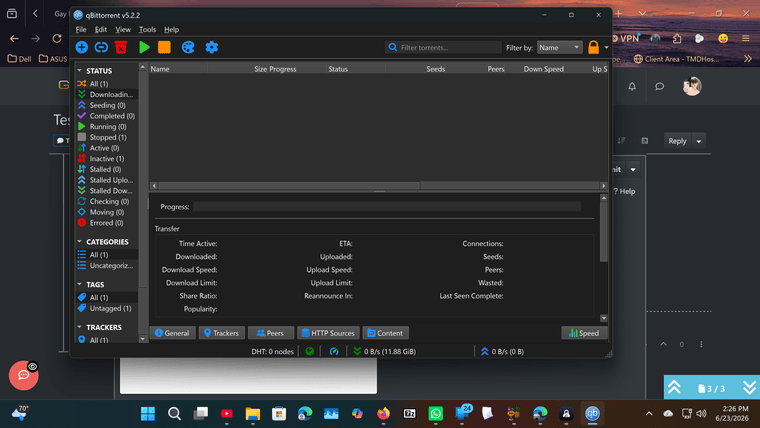The image size is (760, 428).
Task: Collapse the TAGS section
Action: click(x=79, y=284)
